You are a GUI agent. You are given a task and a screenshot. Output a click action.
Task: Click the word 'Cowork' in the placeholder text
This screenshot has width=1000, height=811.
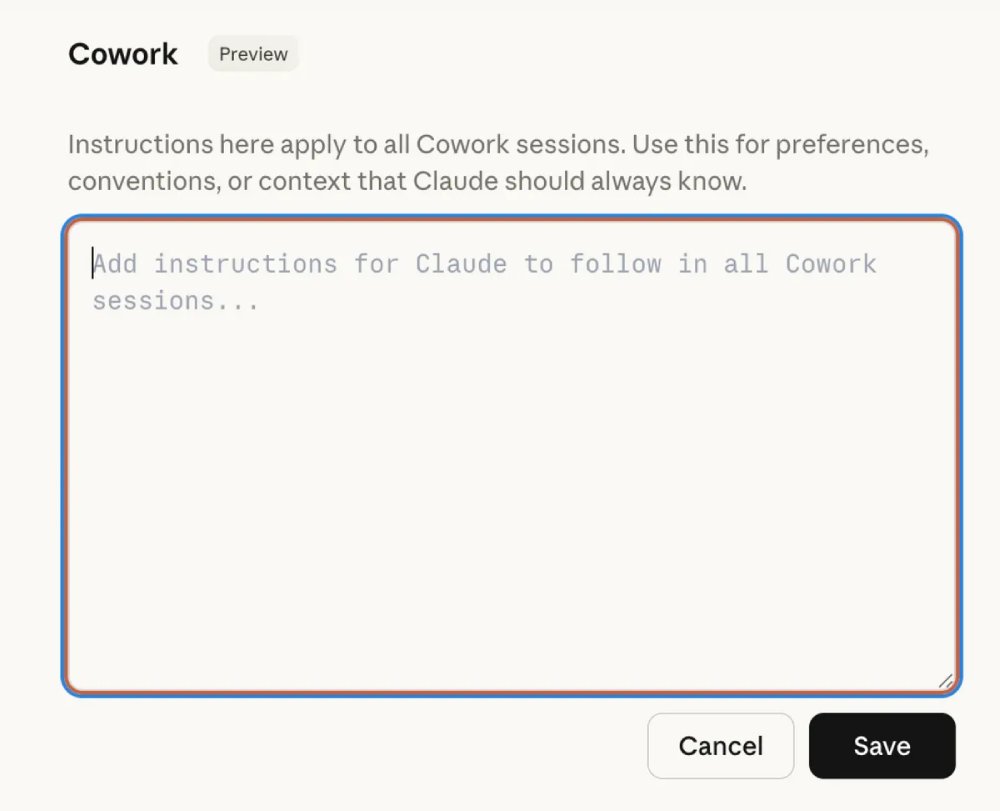830,264
